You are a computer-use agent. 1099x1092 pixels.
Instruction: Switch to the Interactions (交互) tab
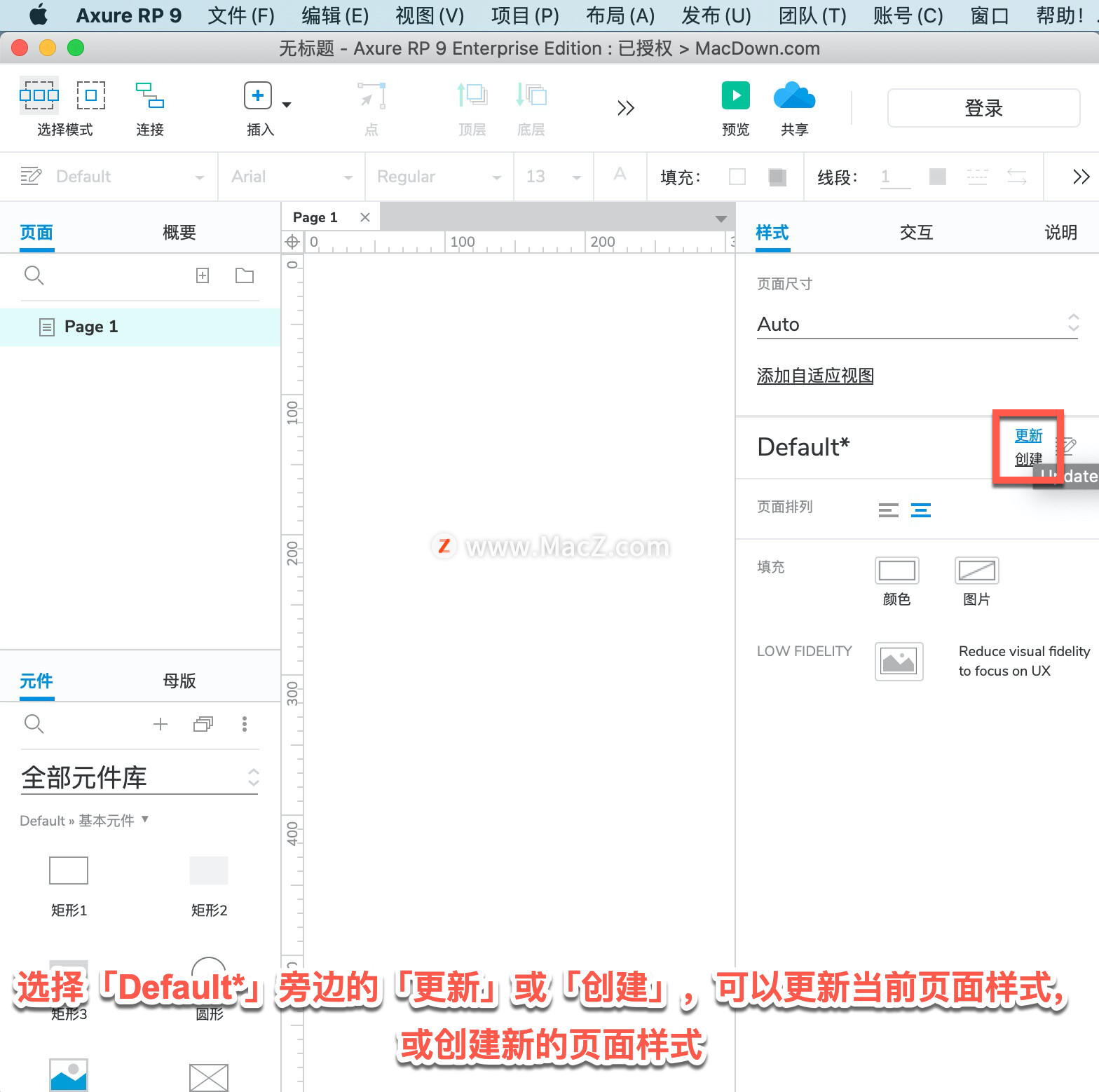click(x=917, y=232)
